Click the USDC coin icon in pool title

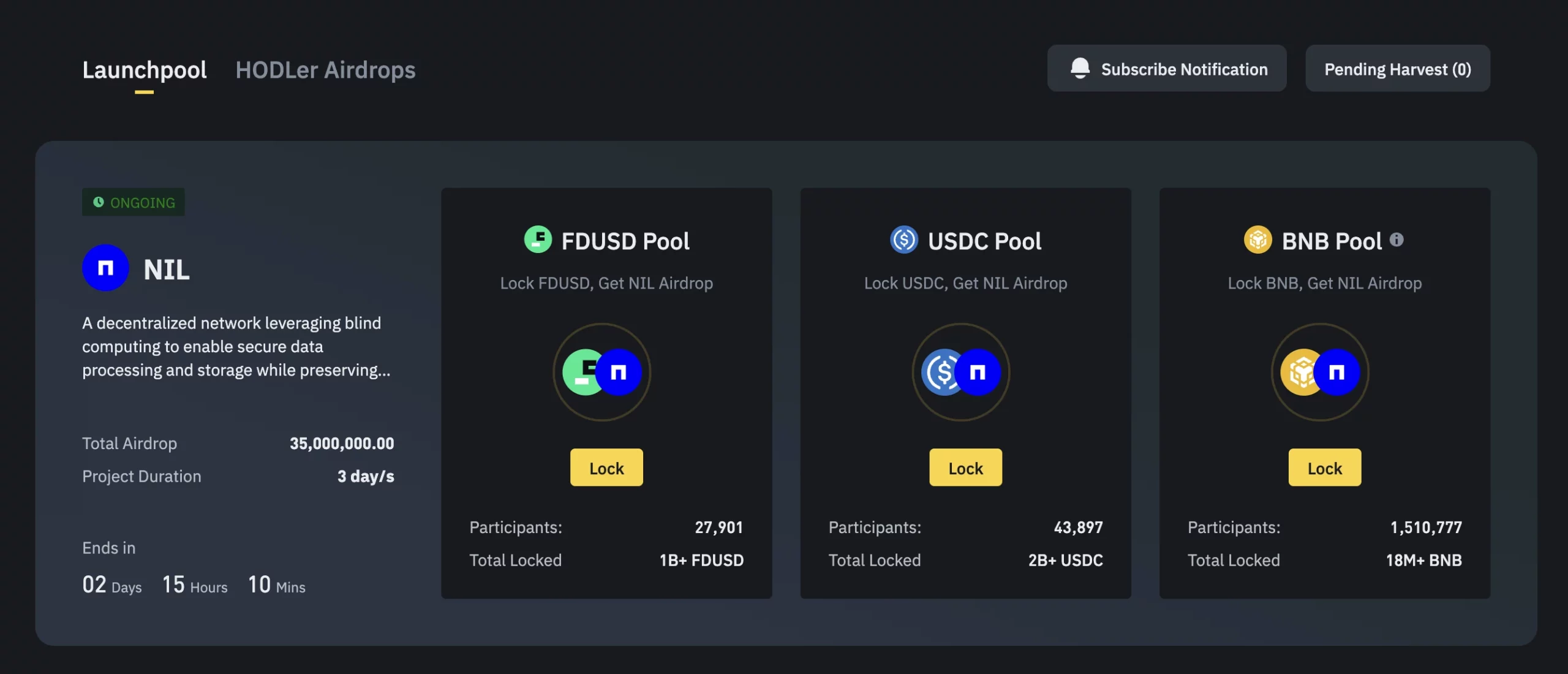click(904, 240)
